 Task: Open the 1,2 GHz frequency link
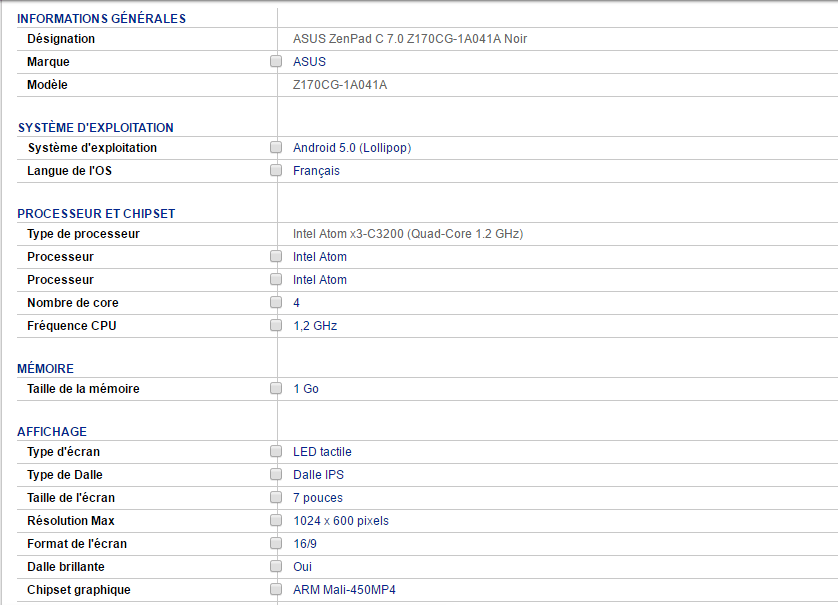pos(315,326)
